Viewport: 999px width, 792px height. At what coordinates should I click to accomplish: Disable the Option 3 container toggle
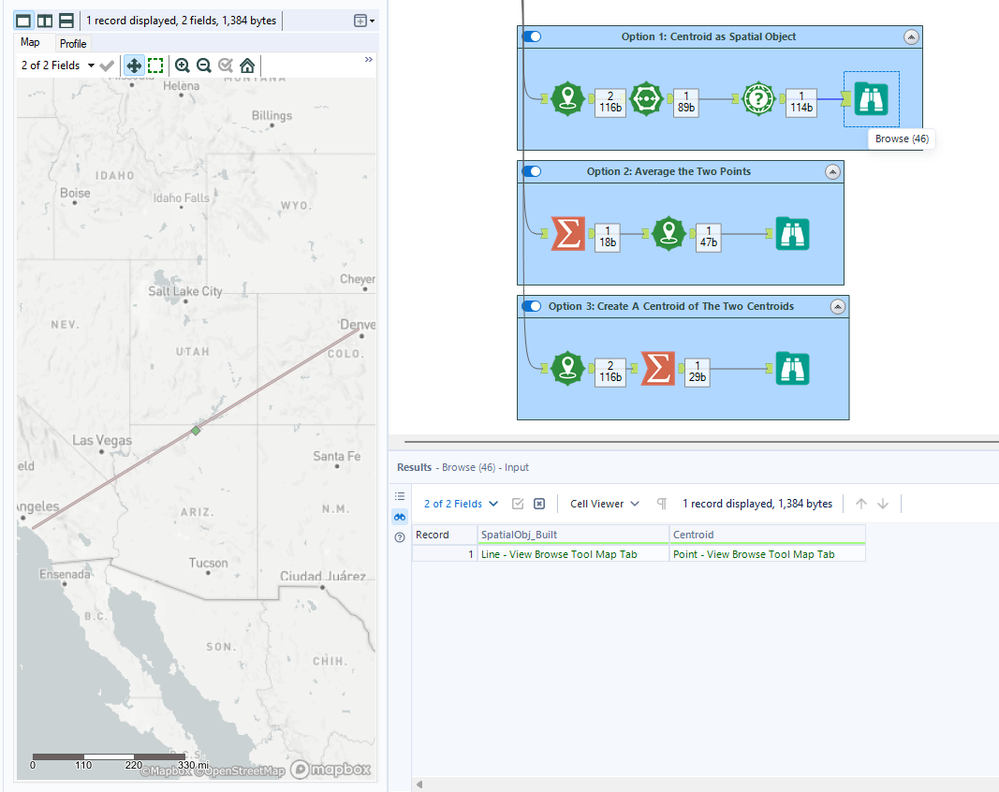(531, 306)
